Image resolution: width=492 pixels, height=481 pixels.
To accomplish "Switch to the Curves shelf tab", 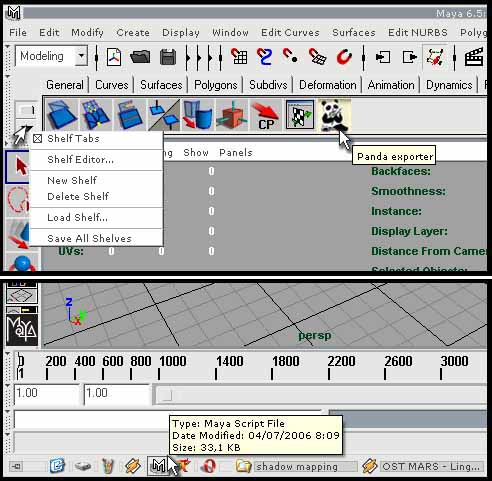I will coord(112,85).
